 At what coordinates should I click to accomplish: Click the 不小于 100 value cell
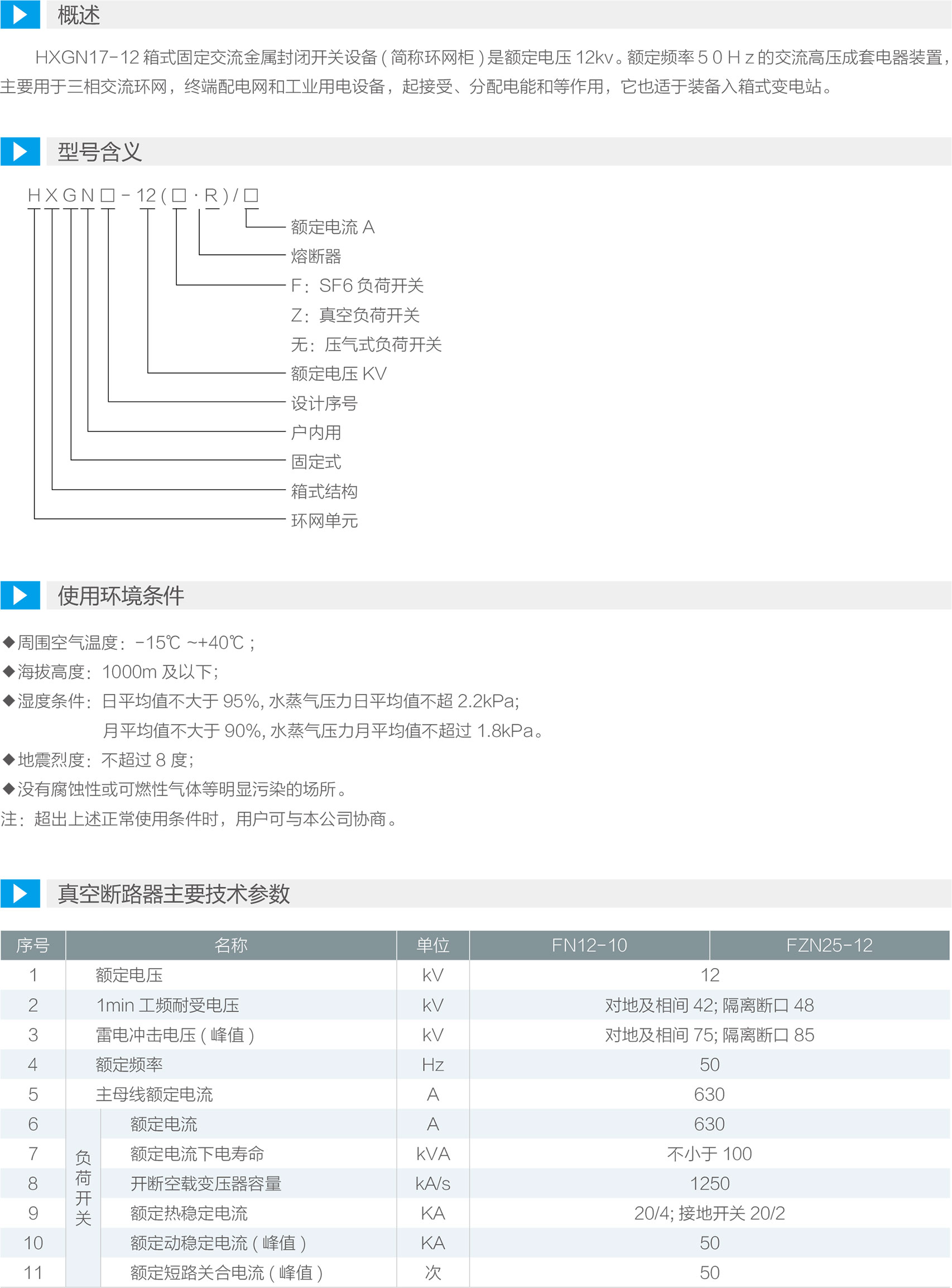coord(709,1153)
